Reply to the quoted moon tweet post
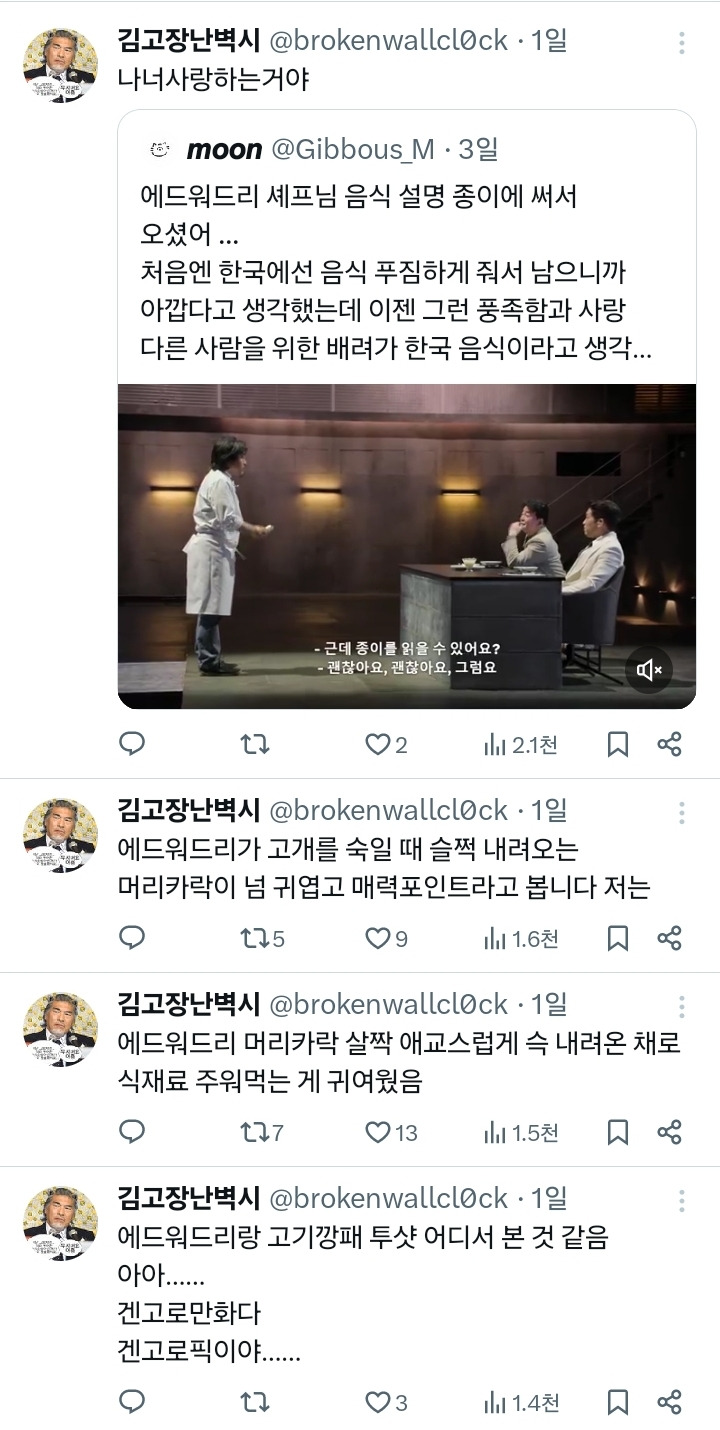The width and height of the screenshot is (720, 1430). (x=132, y=744)
